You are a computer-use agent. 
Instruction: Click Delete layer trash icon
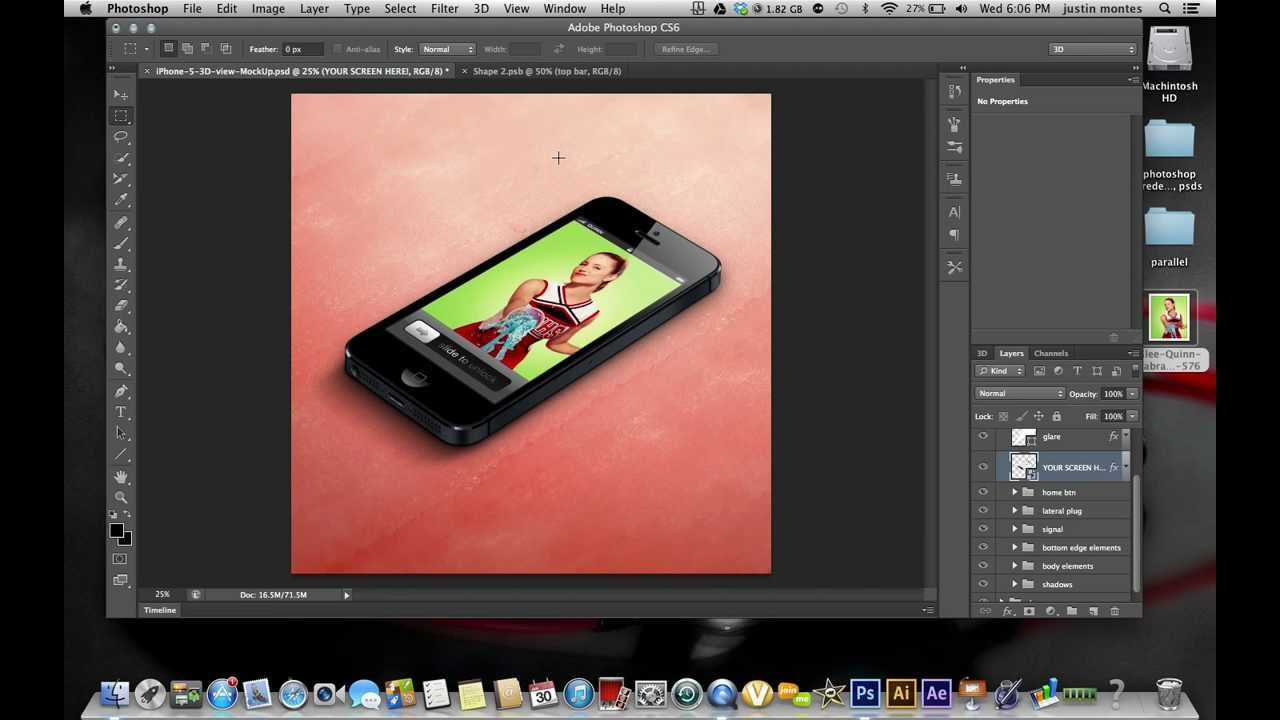(x=1115, y=611)
